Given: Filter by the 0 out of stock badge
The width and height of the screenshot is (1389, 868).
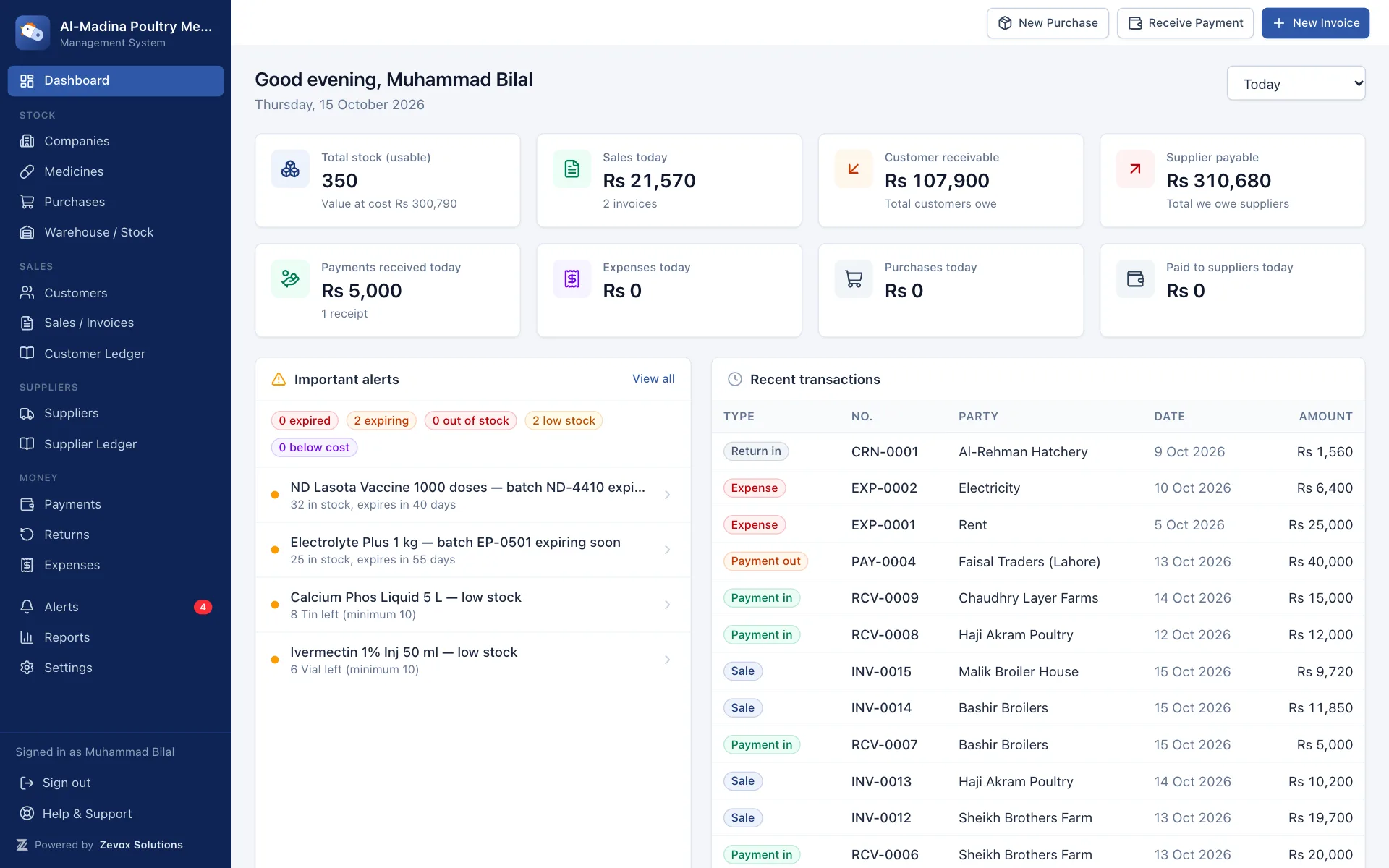Looking at the screenshot, I should tap(470, 421).
